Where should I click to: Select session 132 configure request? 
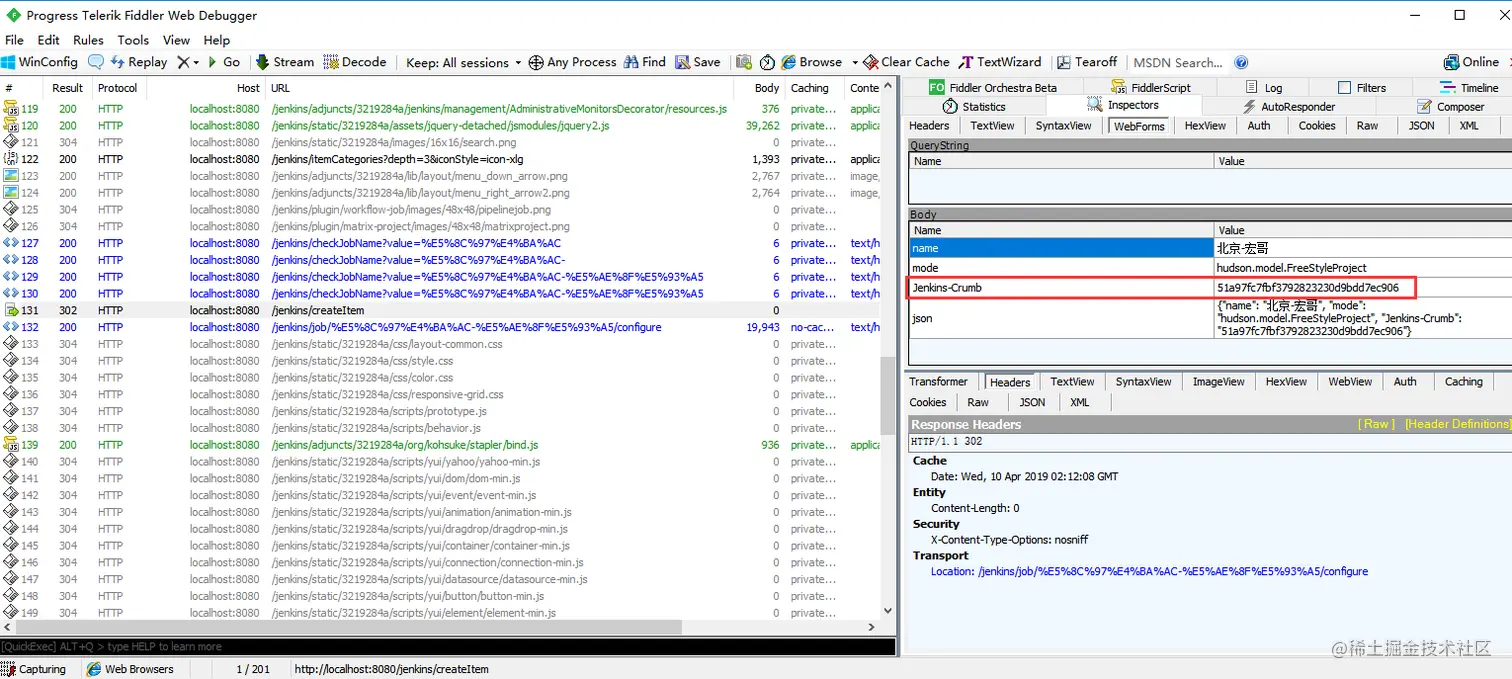tap(440, 327)
